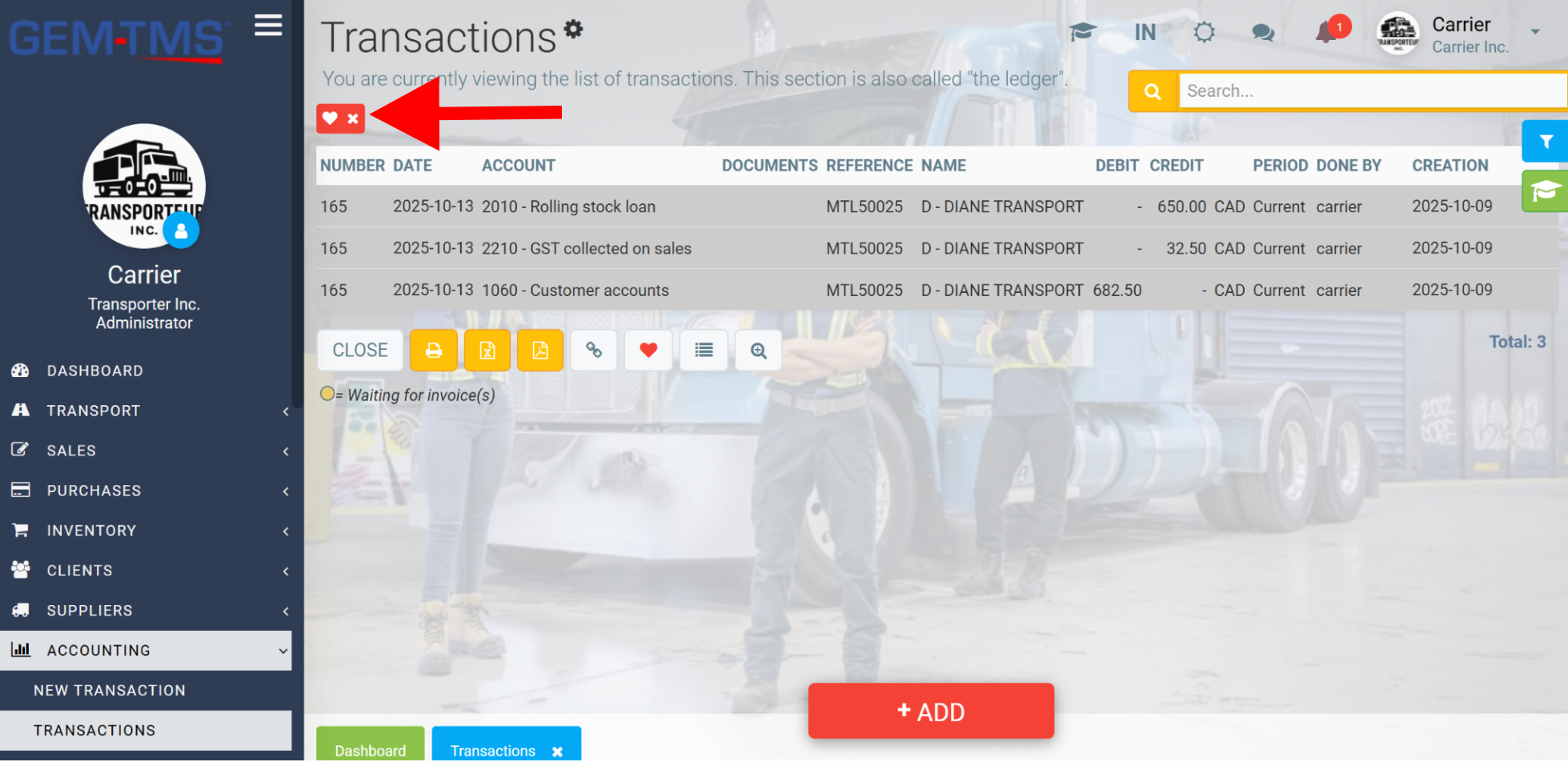Open the chat messages icon
1568x762 pixels.
click(1262, 33)
